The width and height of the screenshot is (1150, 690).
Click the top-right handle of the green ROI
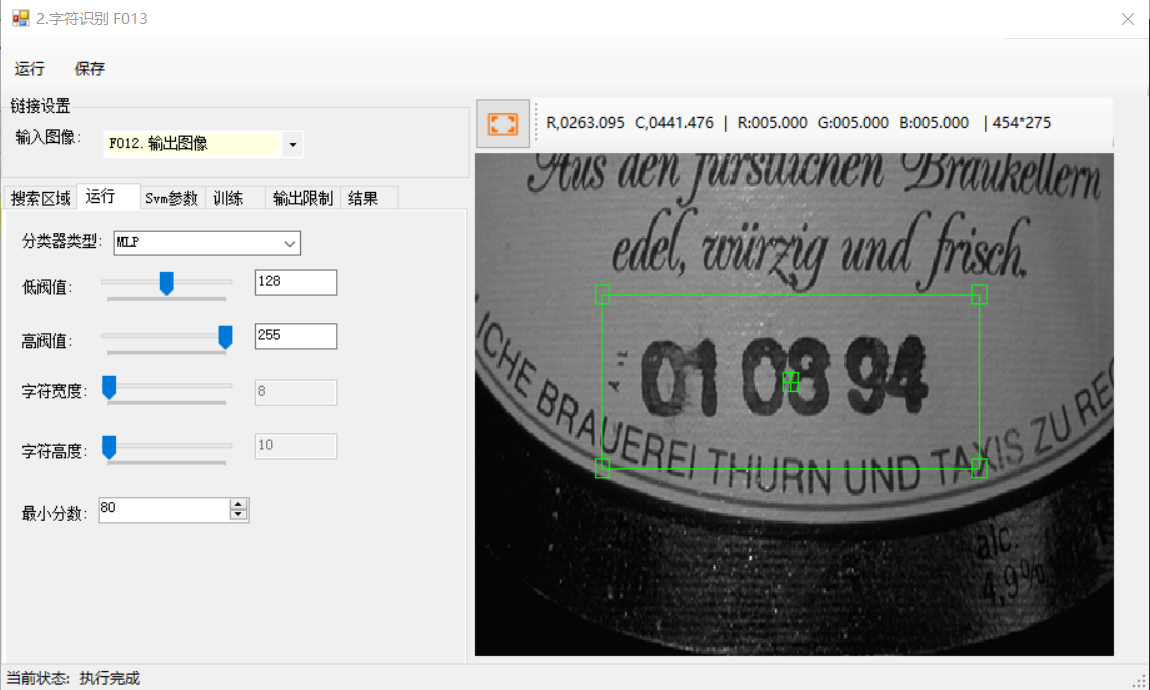coord(979,295)
